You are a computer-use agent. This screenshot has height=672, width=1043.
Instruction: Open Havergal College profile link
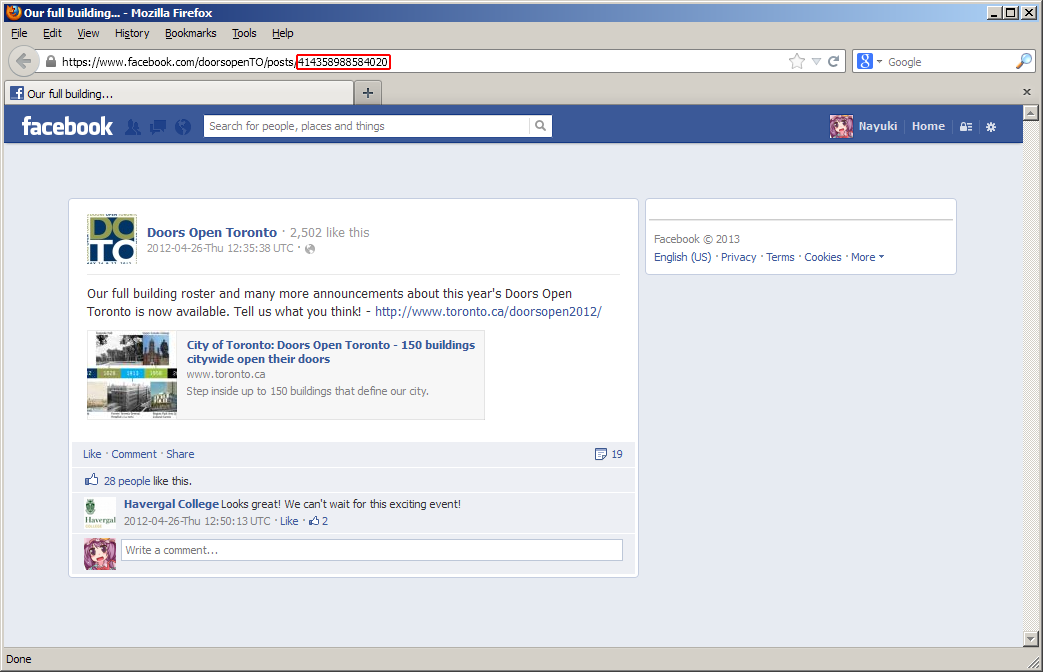coord(171,504)
